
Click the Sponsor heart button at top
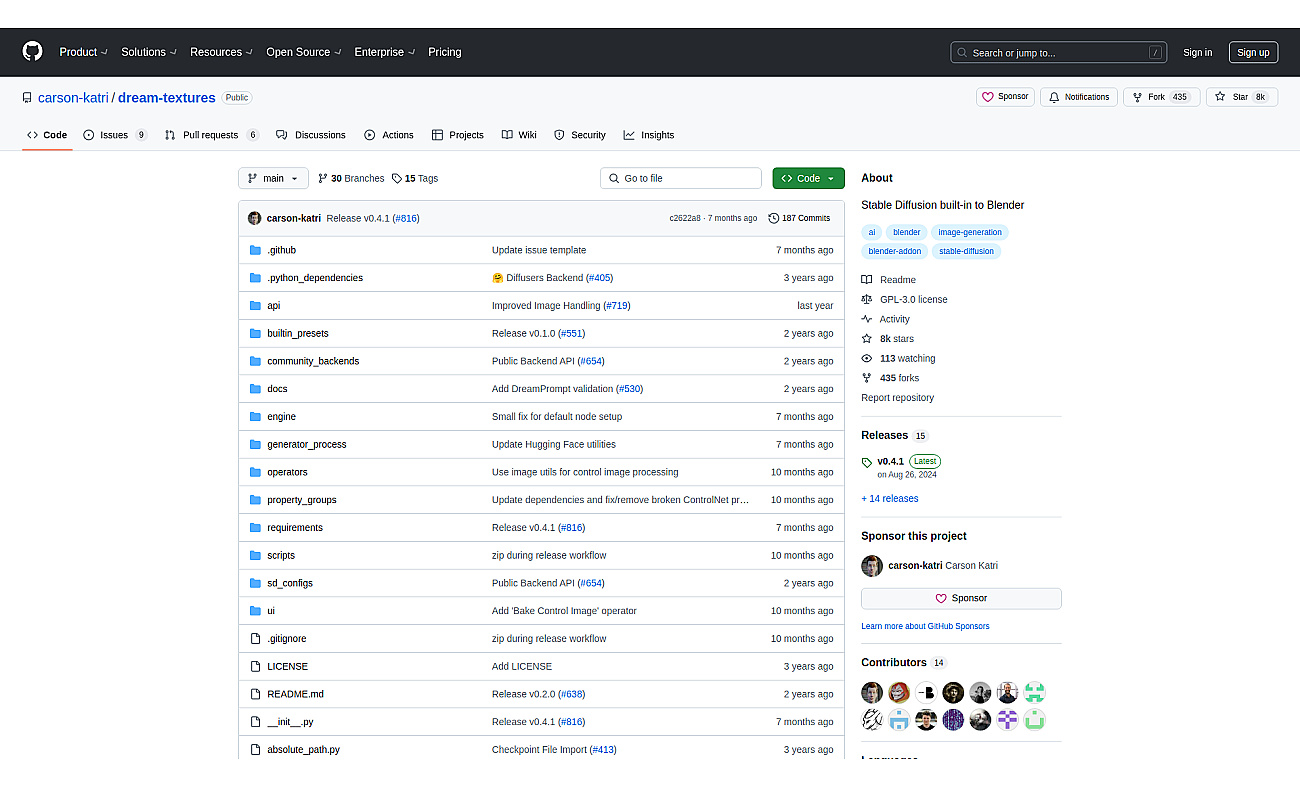(1005, 97)
